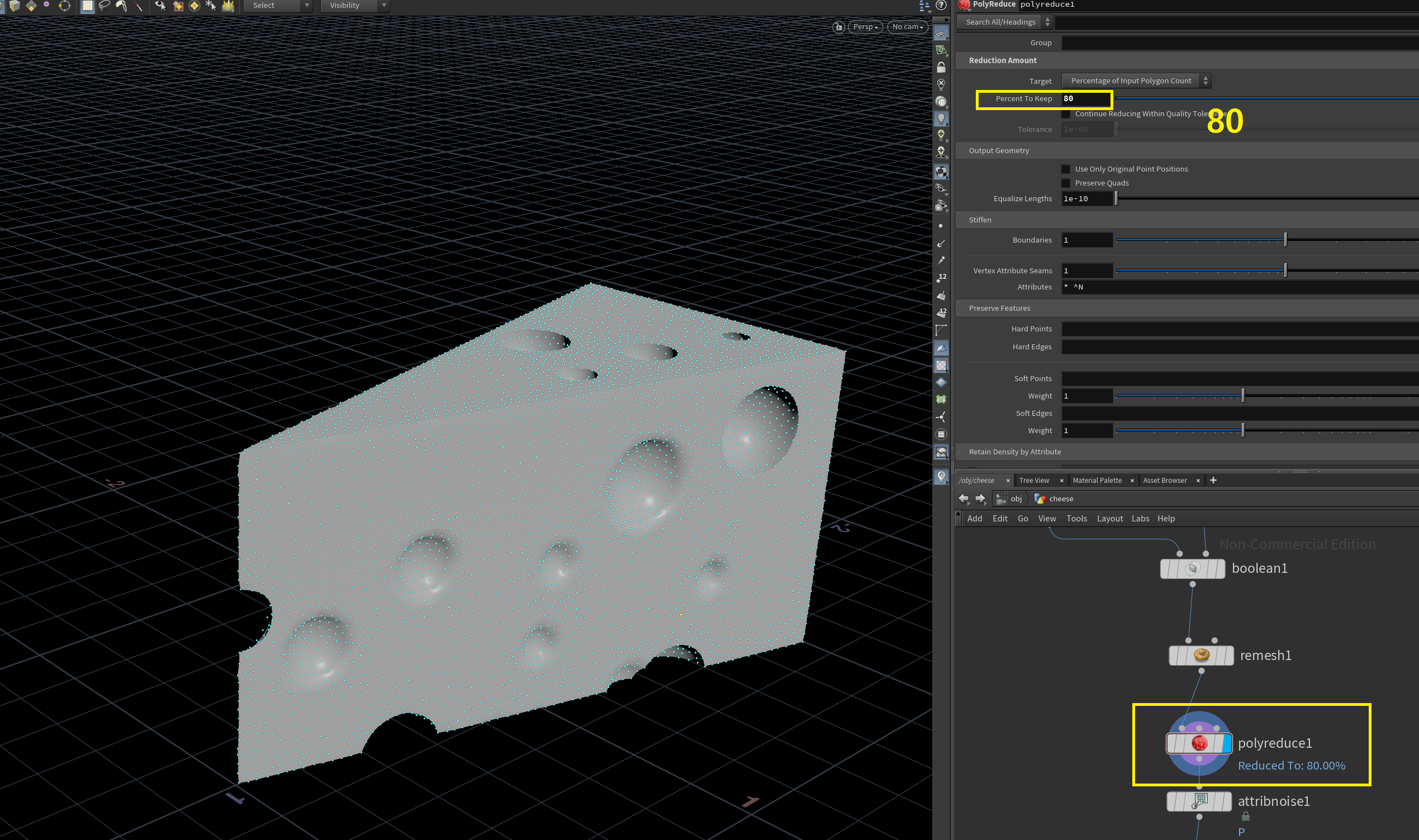The image size is (1419, 840).
Task: Open the Persp viewport dropdown
Action: pyautogui.click(x=865, y=27)
